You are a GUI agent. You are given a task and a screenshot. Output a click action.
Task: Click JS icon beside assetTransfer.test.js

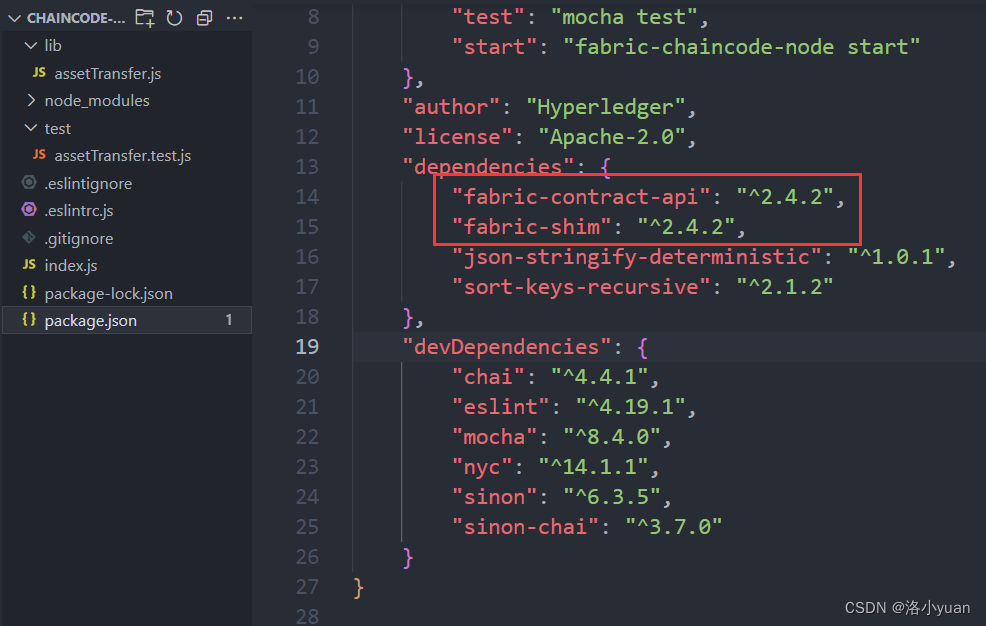pos(39,155)
